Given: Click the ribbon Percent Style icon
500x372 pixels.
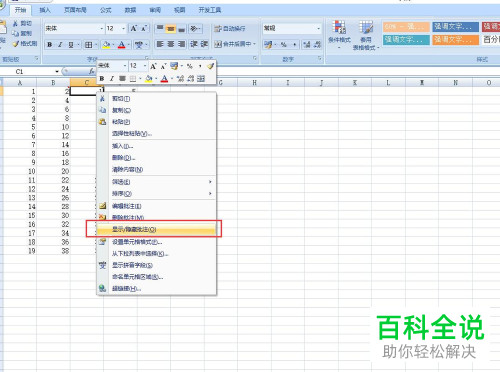Looking at the screenshot, I should pos(284,44).
